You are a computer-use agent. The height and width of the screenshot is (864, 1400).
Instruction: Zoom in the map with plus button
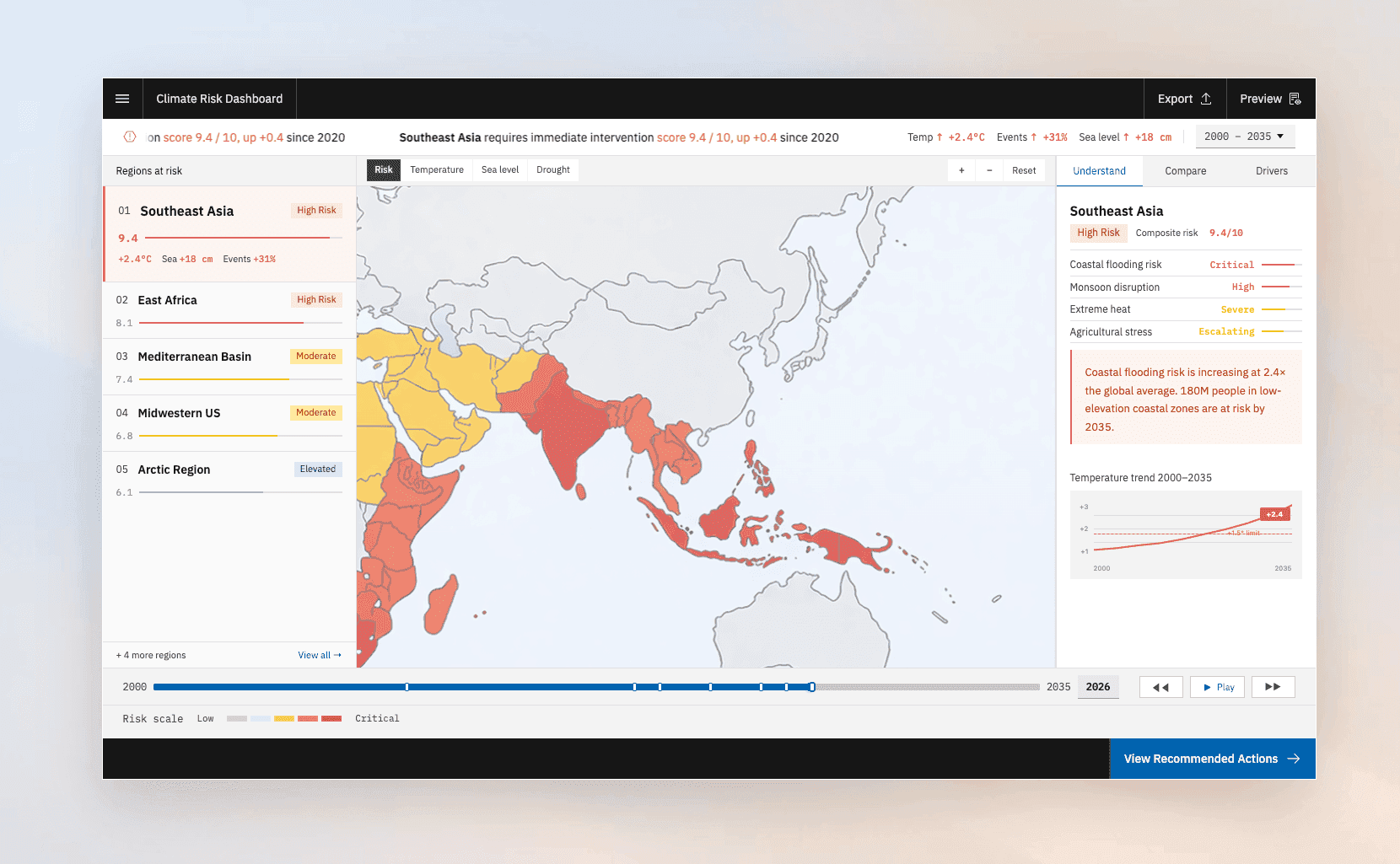click(961, 170)
